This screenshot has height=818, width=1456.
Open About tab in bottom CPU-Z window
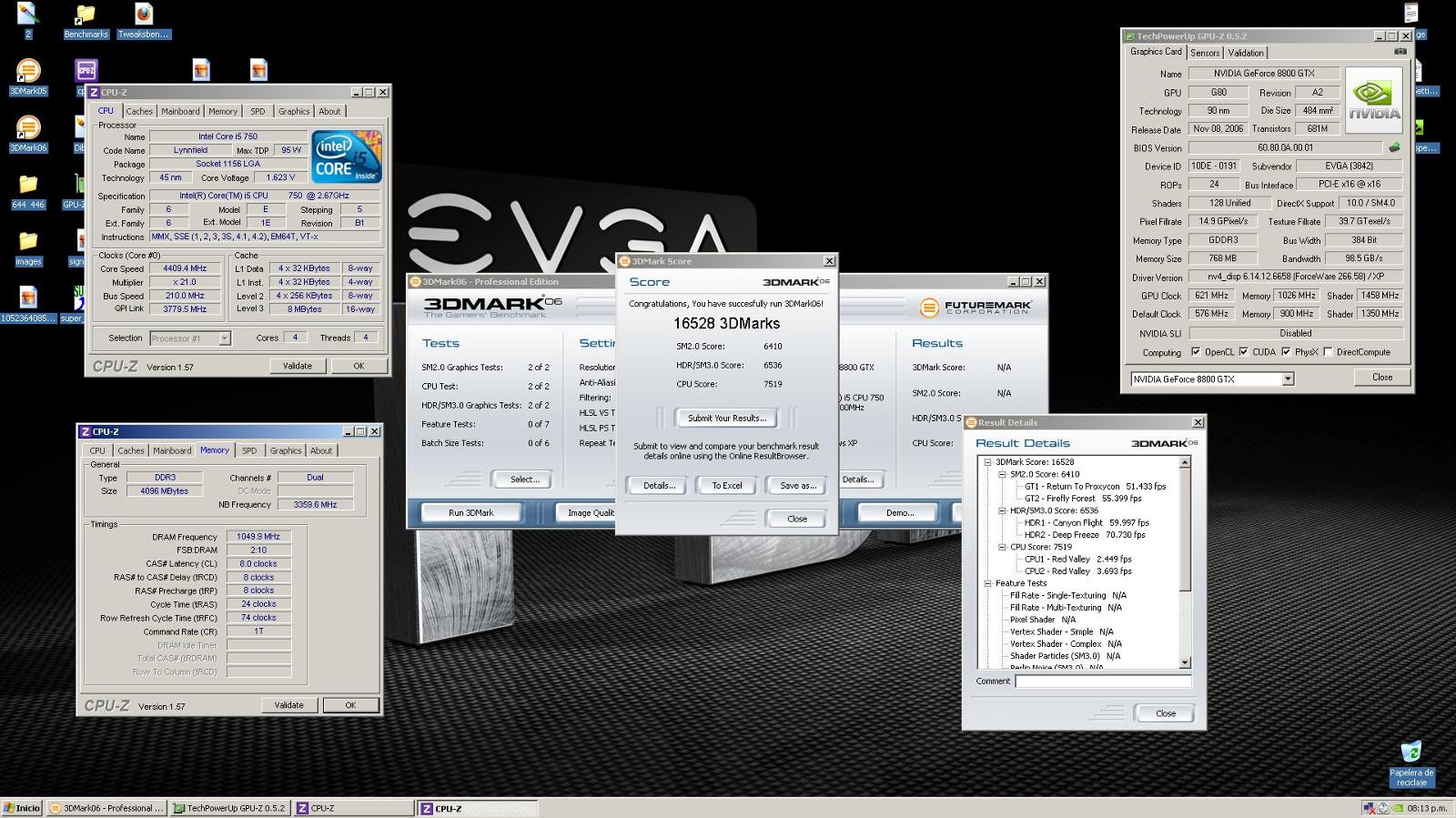pyautogui.click(x=321, y=450)
